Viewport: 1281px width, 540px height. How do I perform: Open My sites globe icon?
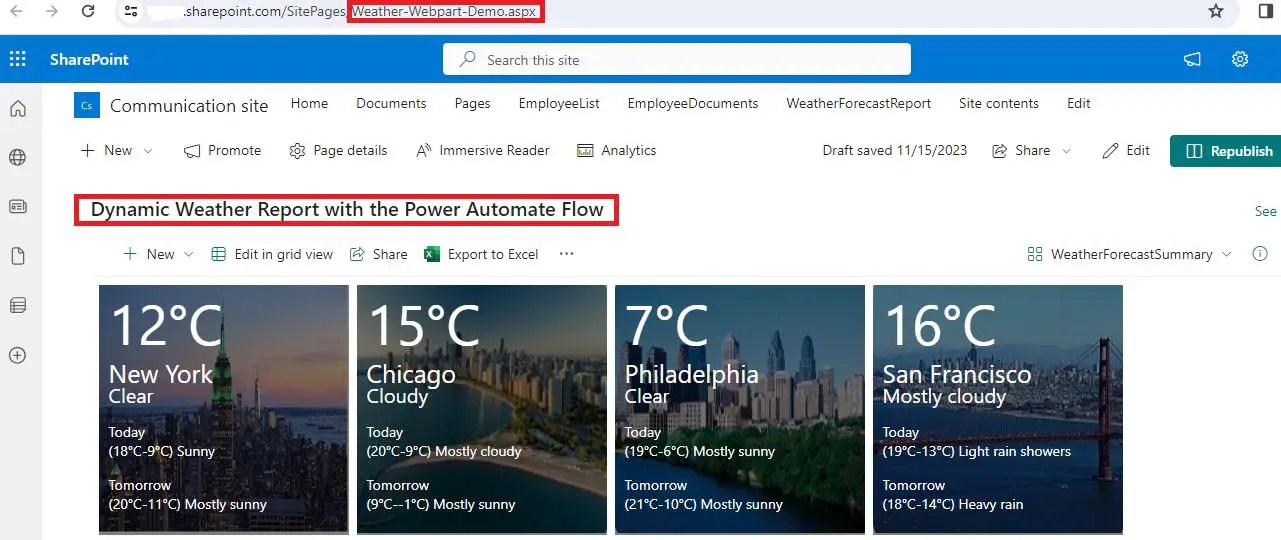(x=17, y=157)
